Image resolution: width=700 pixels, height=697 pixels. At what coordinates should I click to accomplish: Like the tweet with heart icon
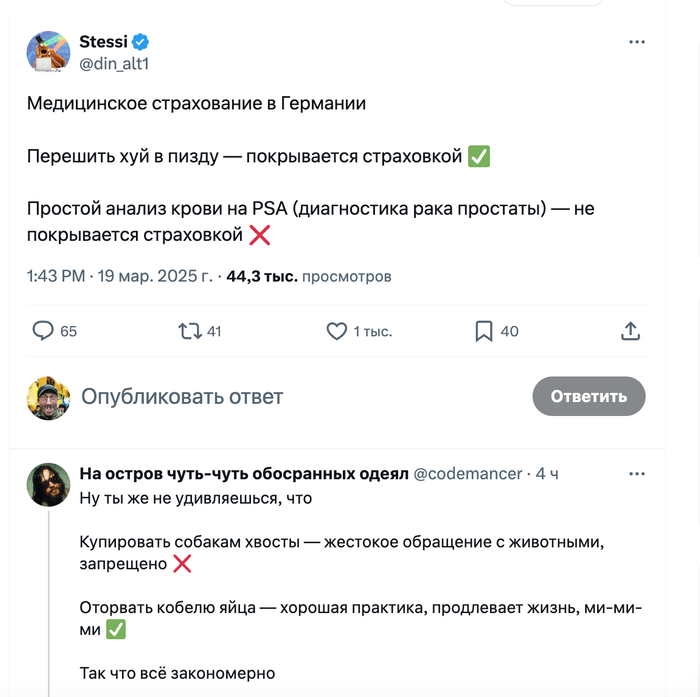pos(337,331)
